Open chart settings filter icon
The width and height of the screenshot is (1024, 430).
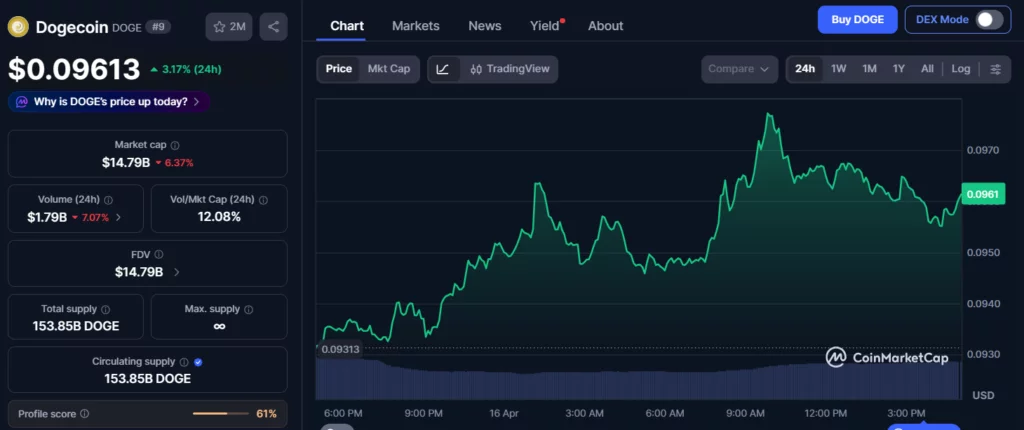995,69
